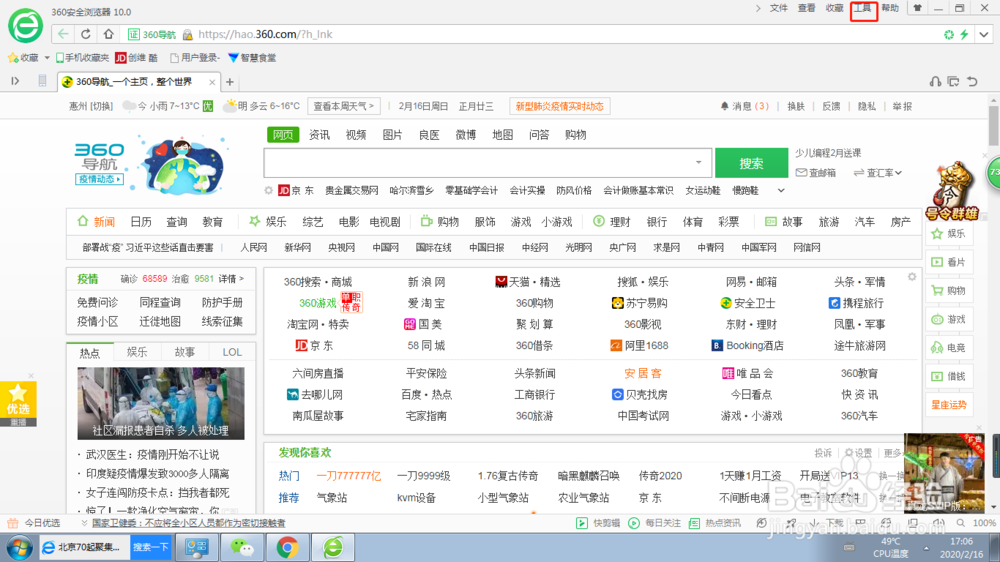Open the 携程旅行 link
Viewport: 1000px width, 562px height.
(x=857, y=303)
